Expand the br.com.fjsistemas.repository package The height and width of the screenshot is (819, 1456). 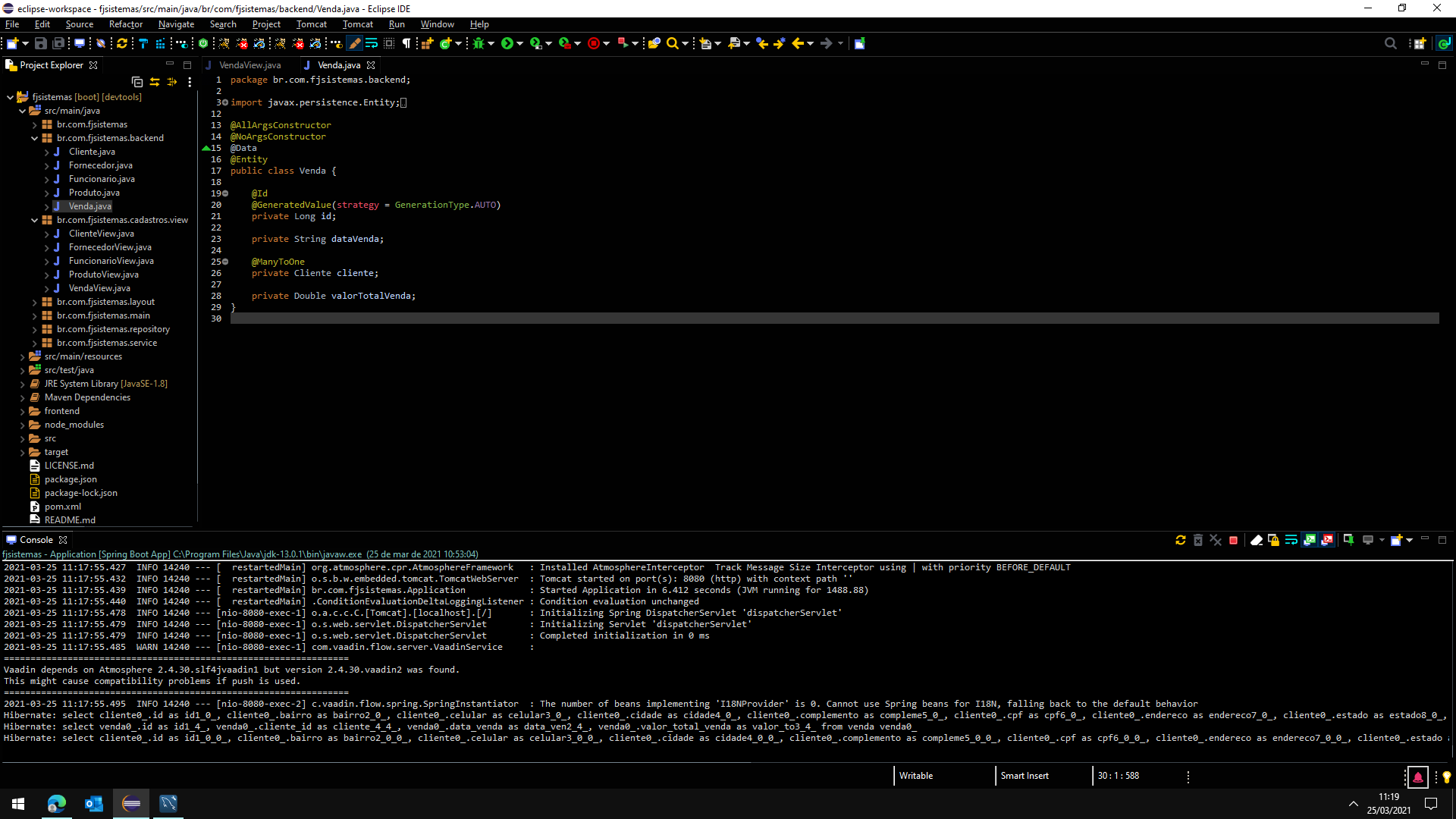pos(35,329)
